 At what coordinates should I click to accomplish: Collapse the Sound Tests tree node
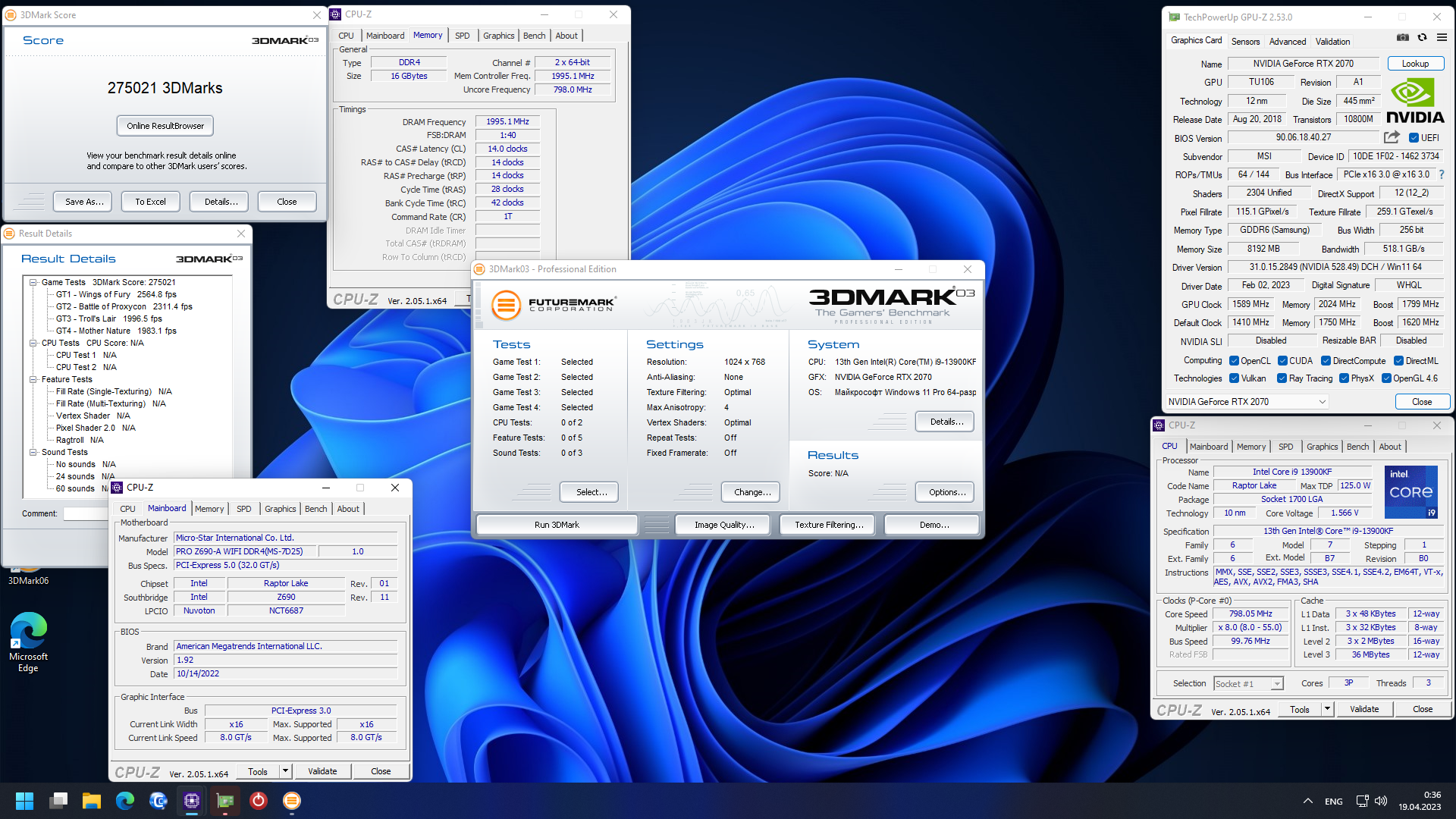click(33, 452)
